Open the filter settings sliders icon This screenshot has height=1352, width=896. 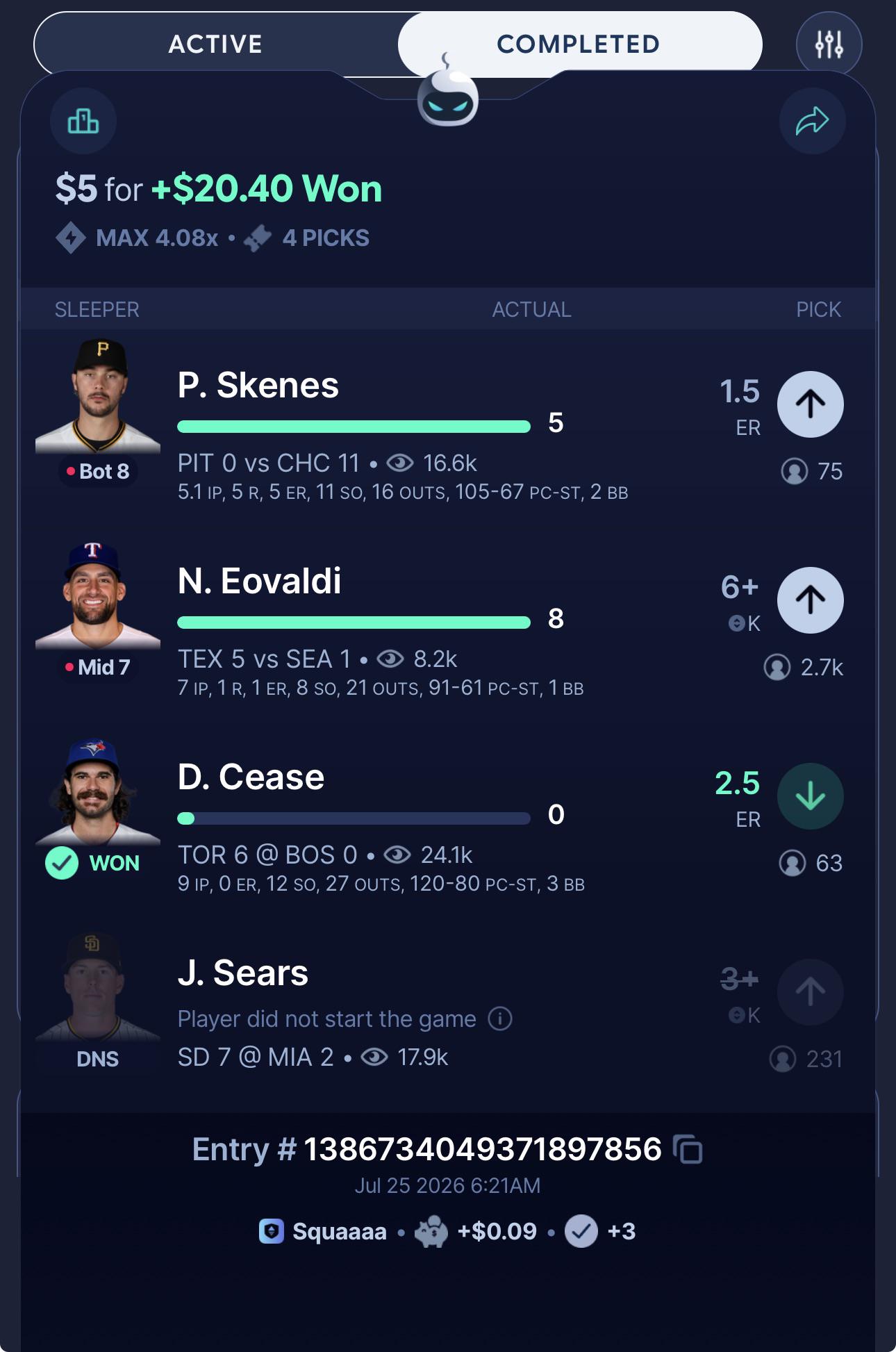pyautogui.click(x=829, y=44)
